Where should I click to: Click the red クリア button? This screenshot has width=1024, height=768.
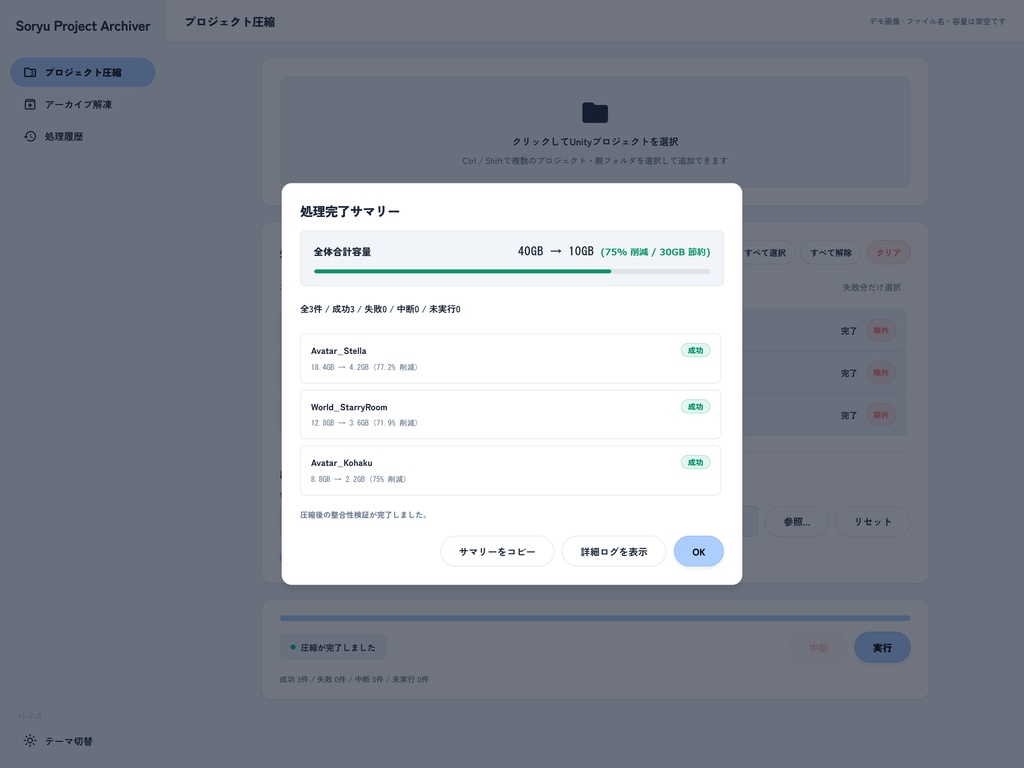pyautogui.click(x=888, y=253)
